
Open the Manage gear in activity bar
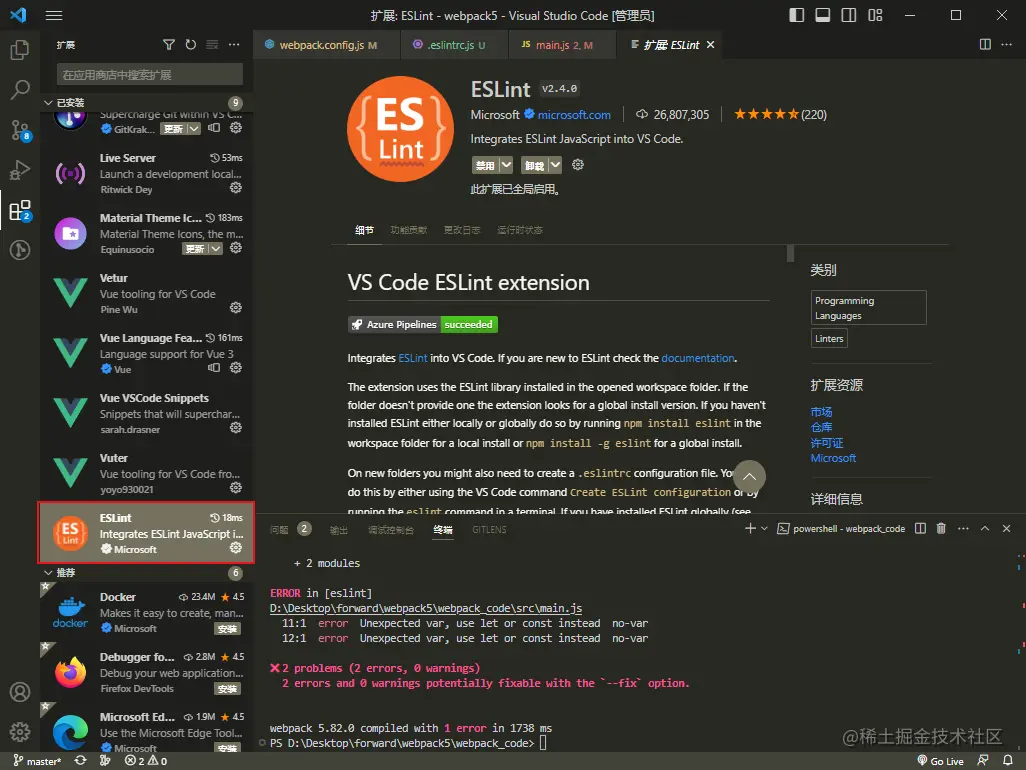(20, 731)
